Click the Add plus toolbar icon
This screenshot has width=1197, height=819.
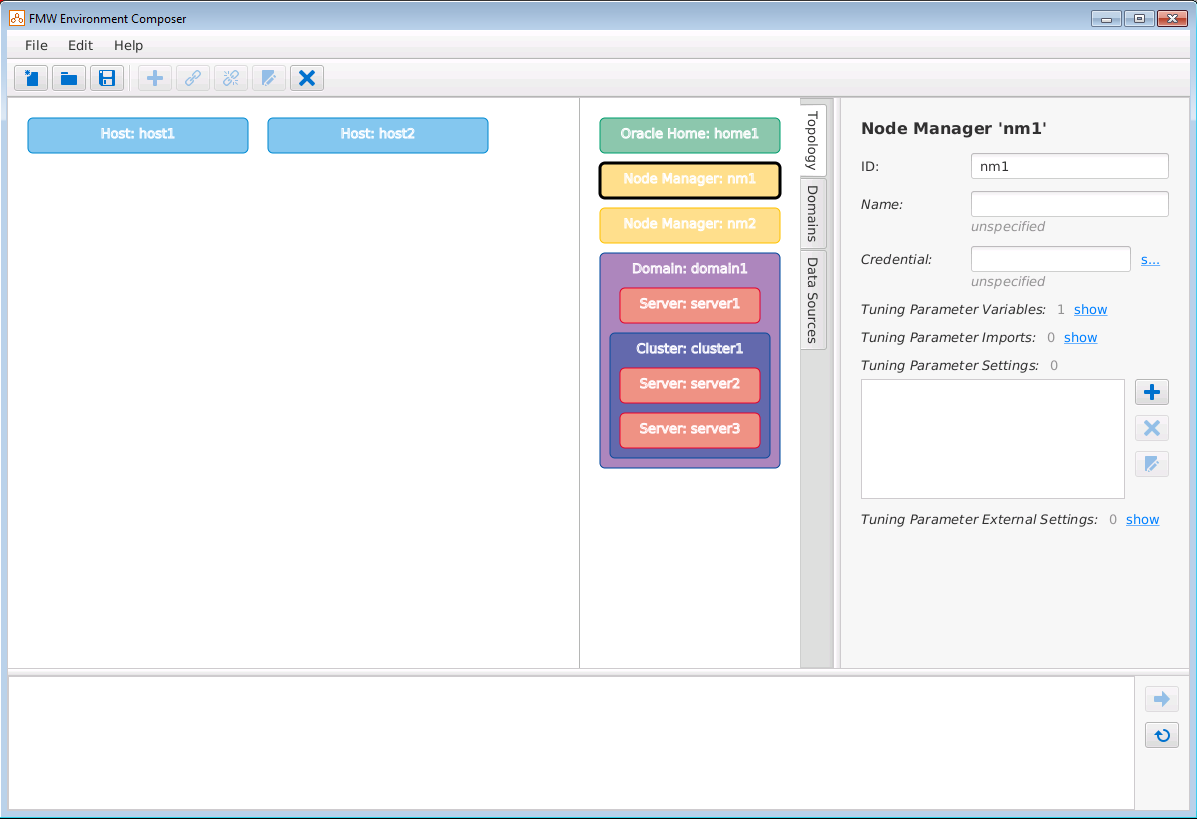coord(155,78)
